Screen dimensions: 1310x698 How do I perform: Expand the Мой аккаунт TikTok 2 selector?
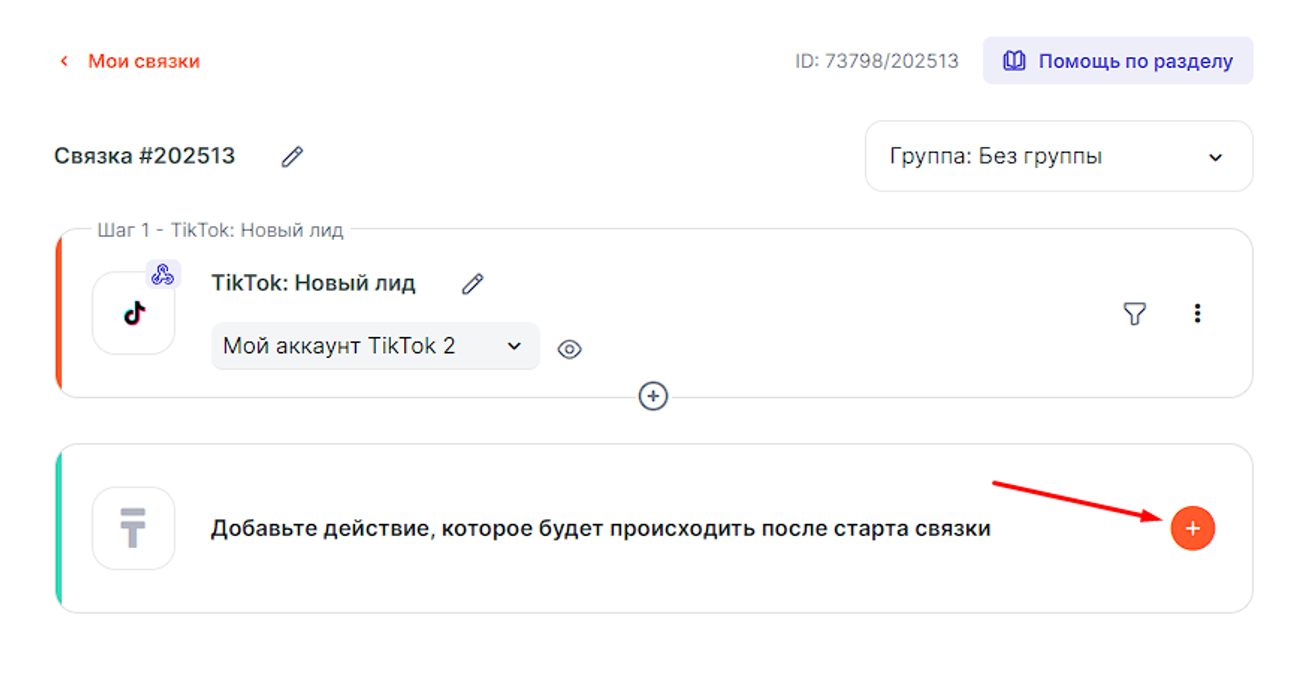[x=374, y=346]
